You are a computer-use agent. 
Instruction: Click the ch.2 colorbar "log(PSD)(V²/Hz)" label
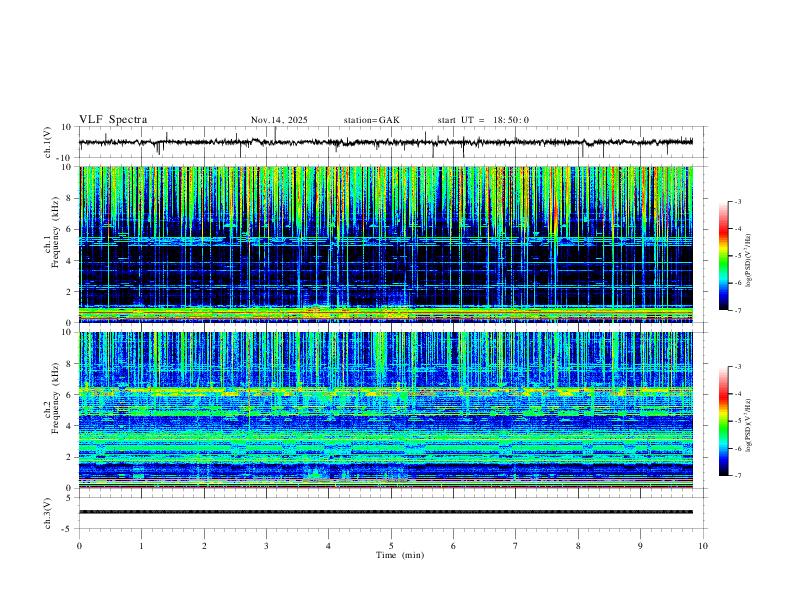tap(749, 426)
